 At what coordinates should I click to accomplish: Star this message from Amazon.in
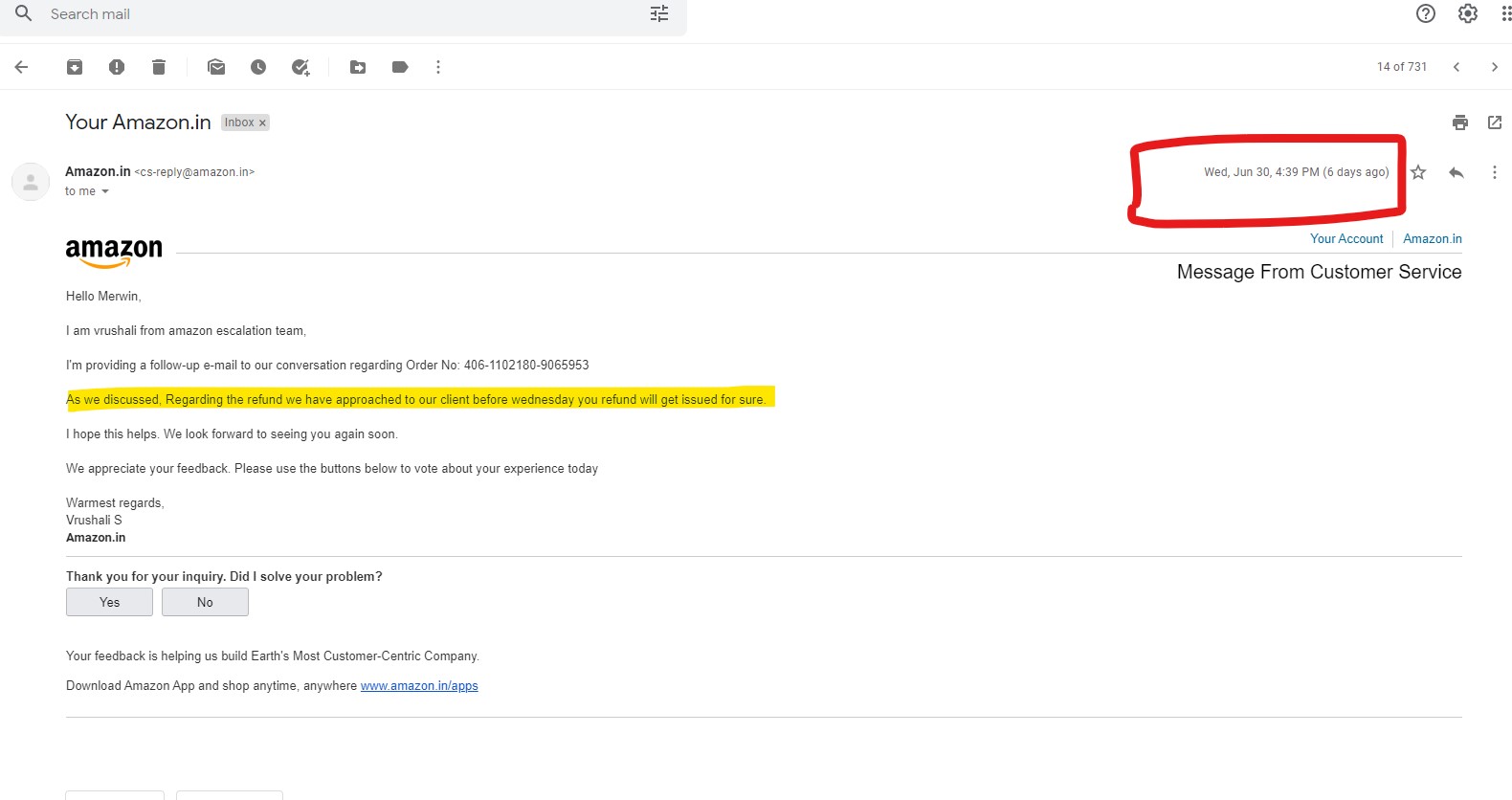coord(1418,172)
